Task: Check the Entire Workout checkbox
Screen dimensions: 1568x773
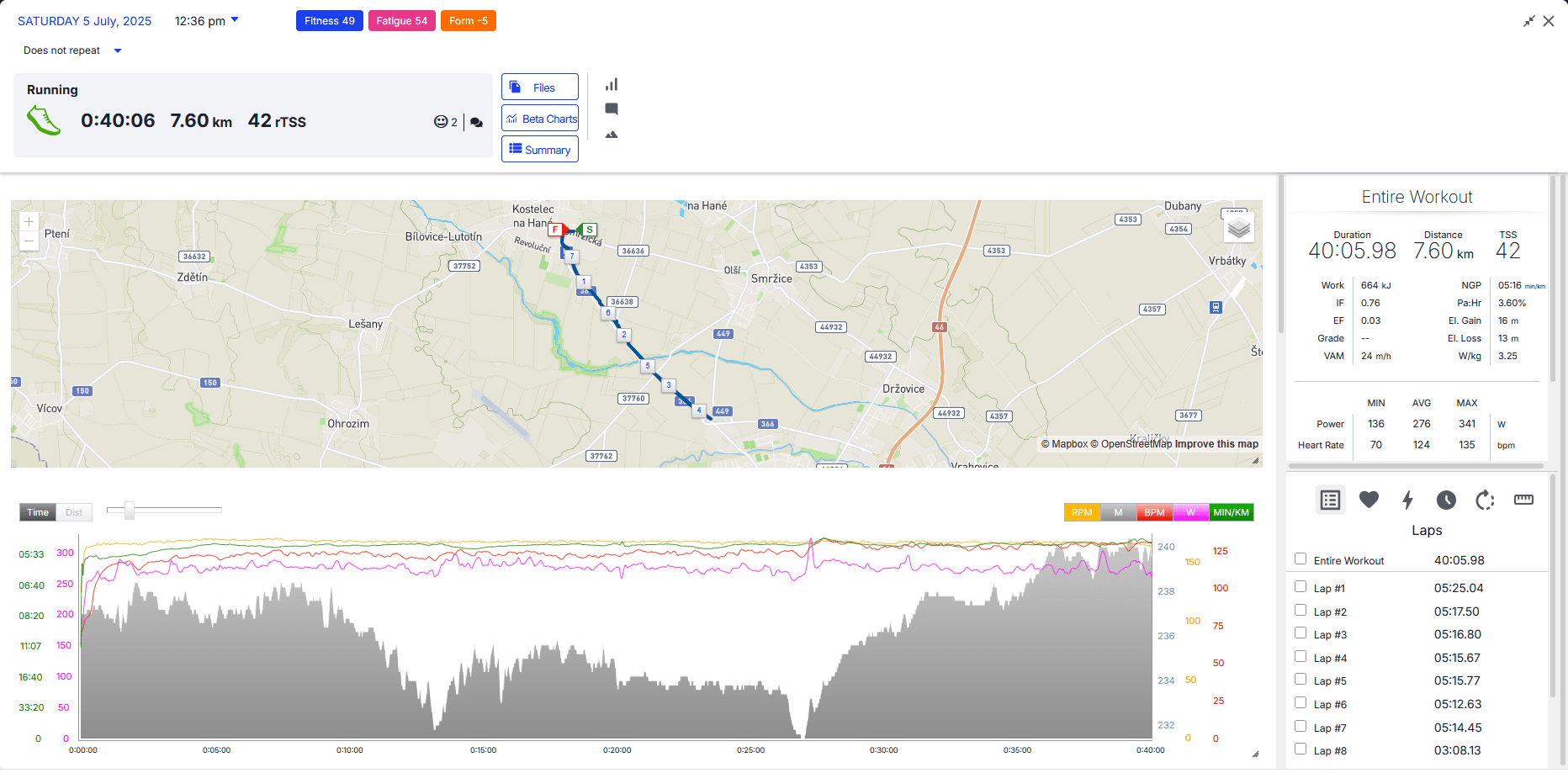Action: click(x=1300, y=559)
